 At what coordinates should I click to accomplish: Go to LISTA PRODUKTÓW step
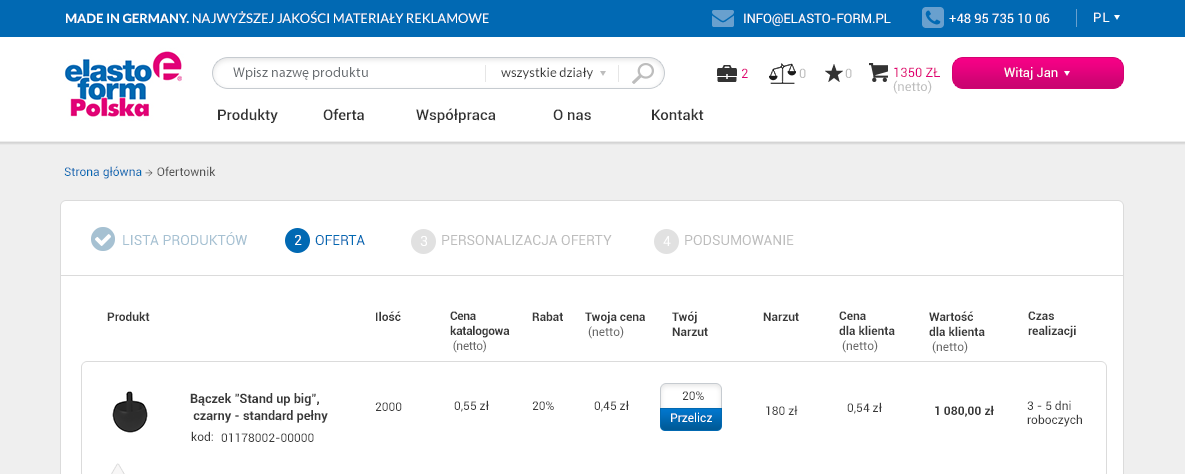[x=184, y=240]
